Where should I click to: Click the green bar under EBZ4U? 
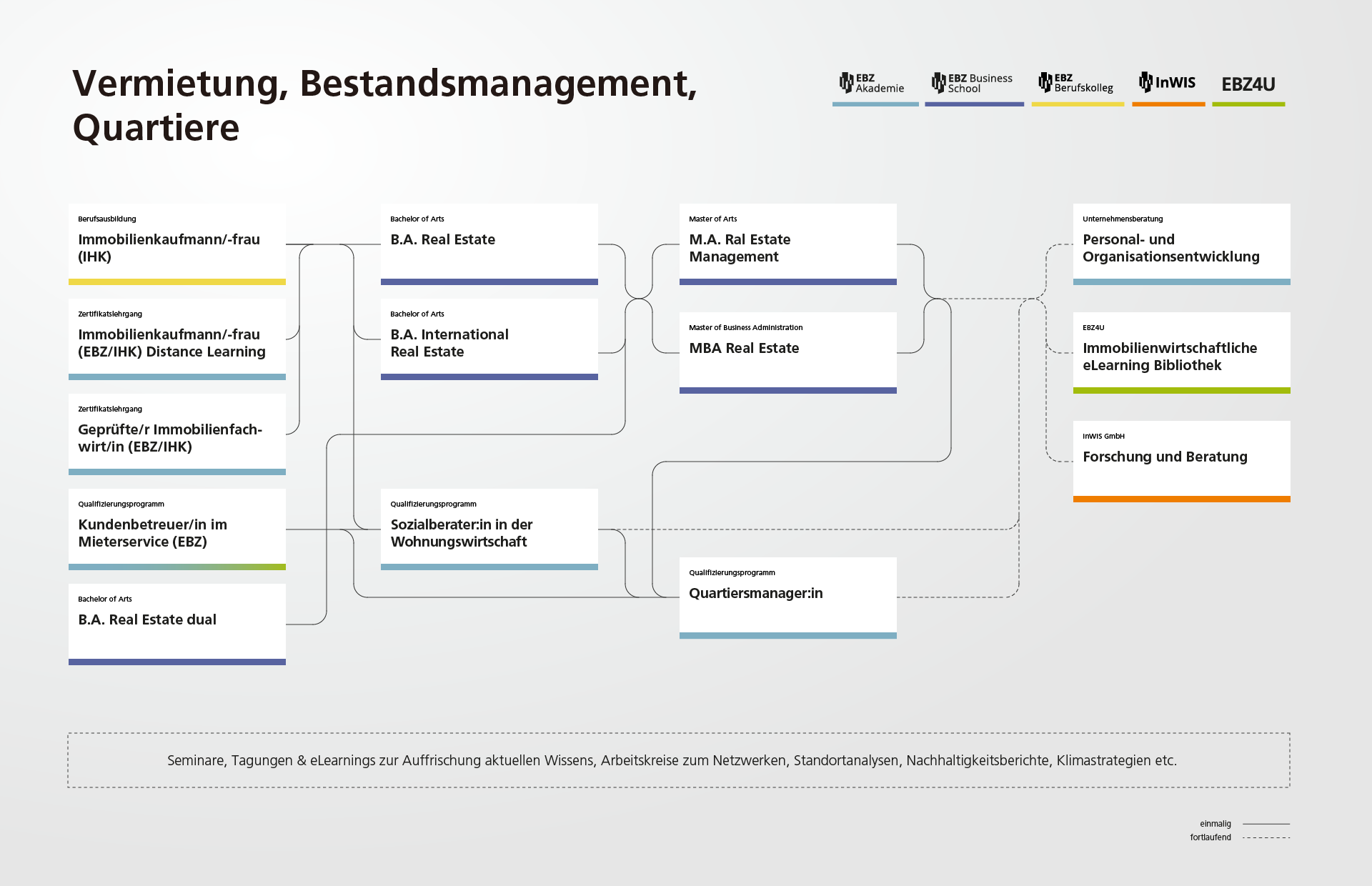tap(1248, 104)
